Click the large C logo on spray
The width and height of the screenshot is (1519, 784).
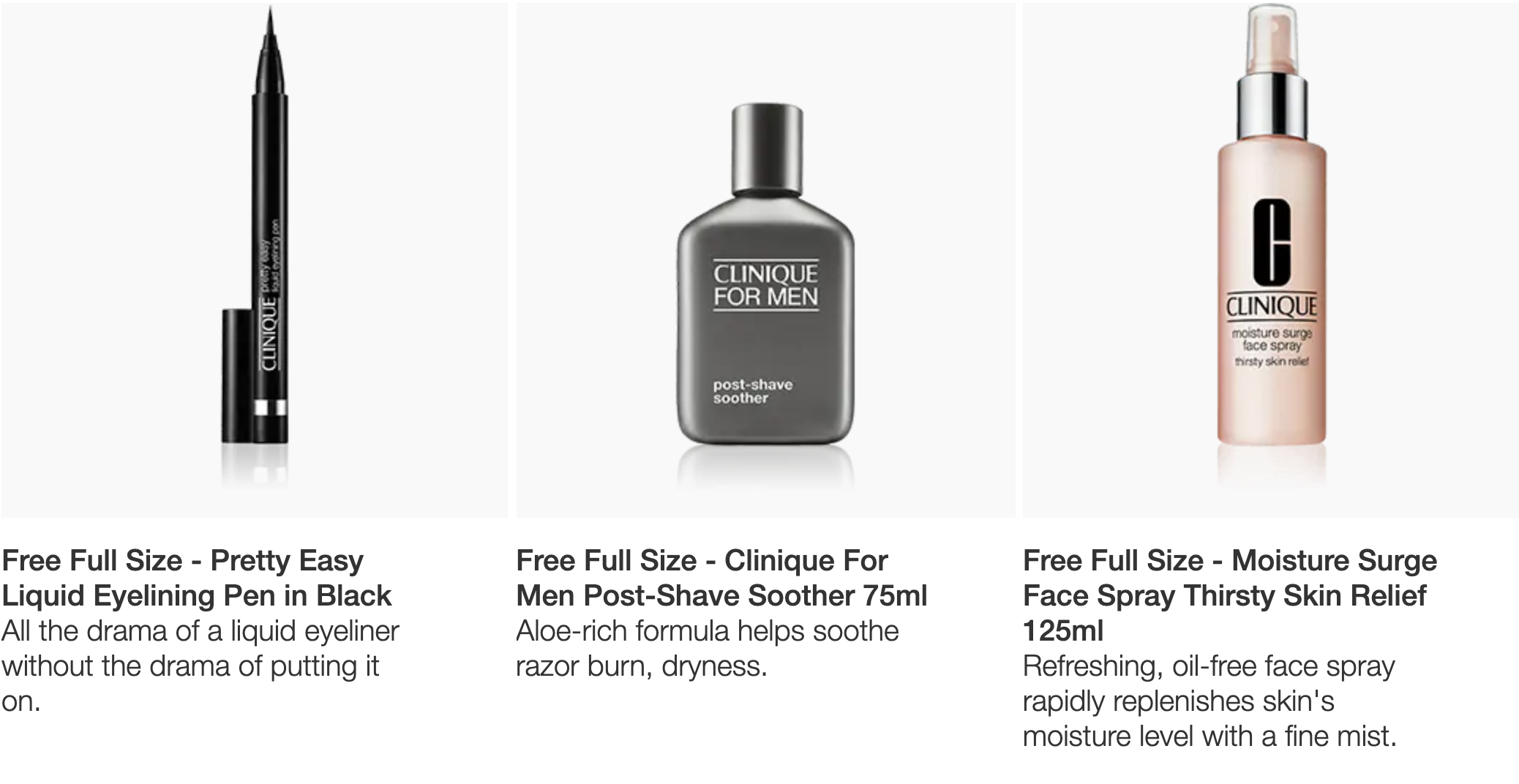[x=1272, y=243]
